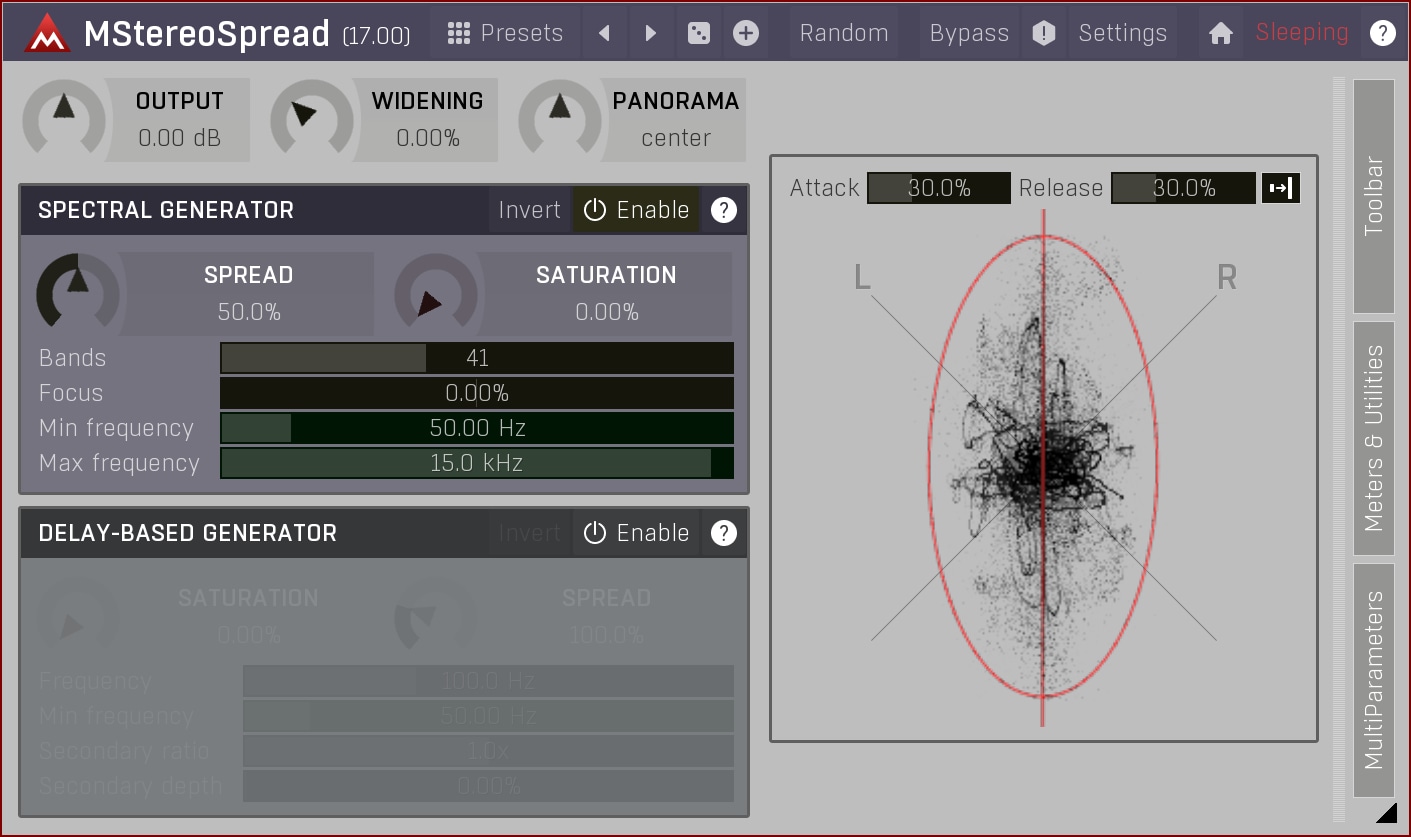Enable the Delay-Based Generator
The image size is (1411, 837).
point(636,533)
